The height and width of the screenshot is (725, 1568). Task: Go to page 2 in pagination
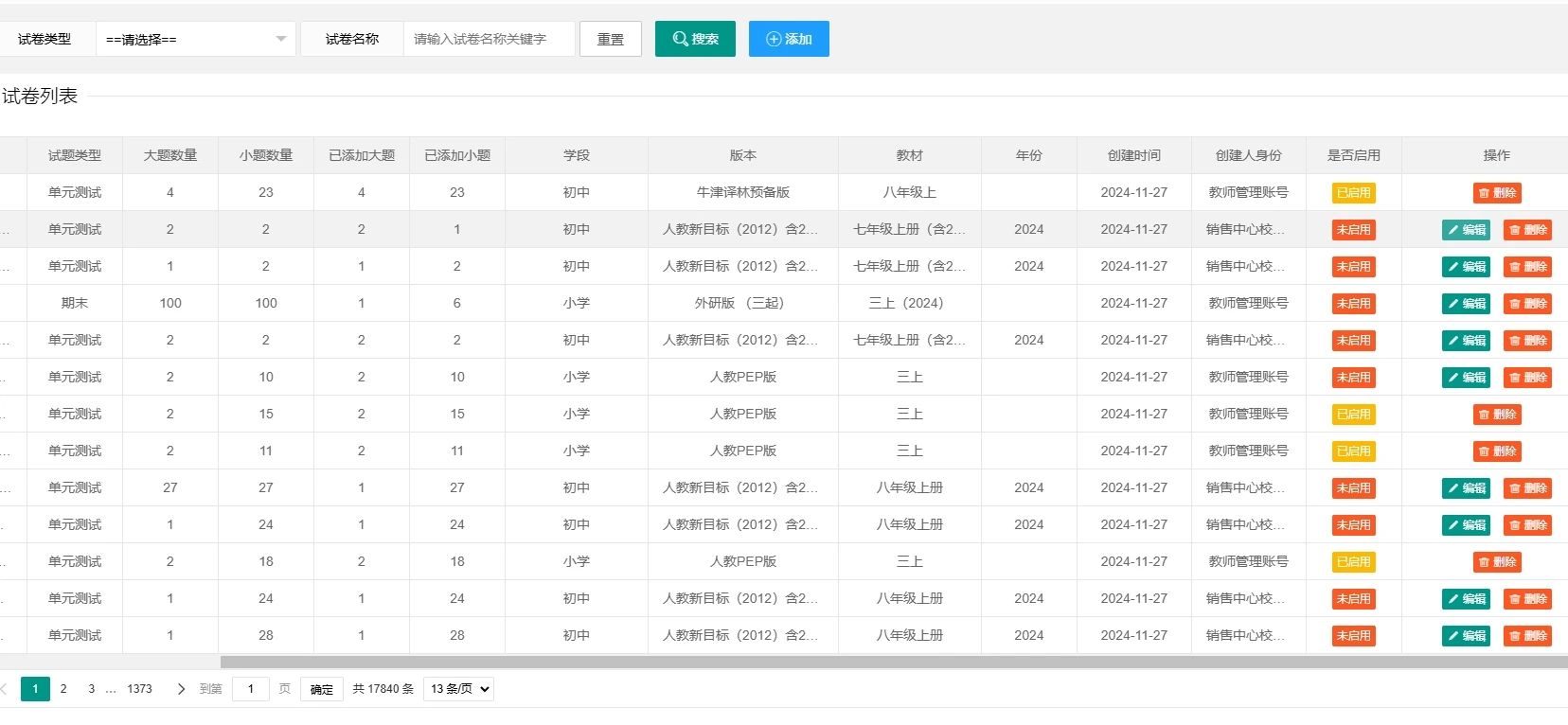tap(63, 689)
